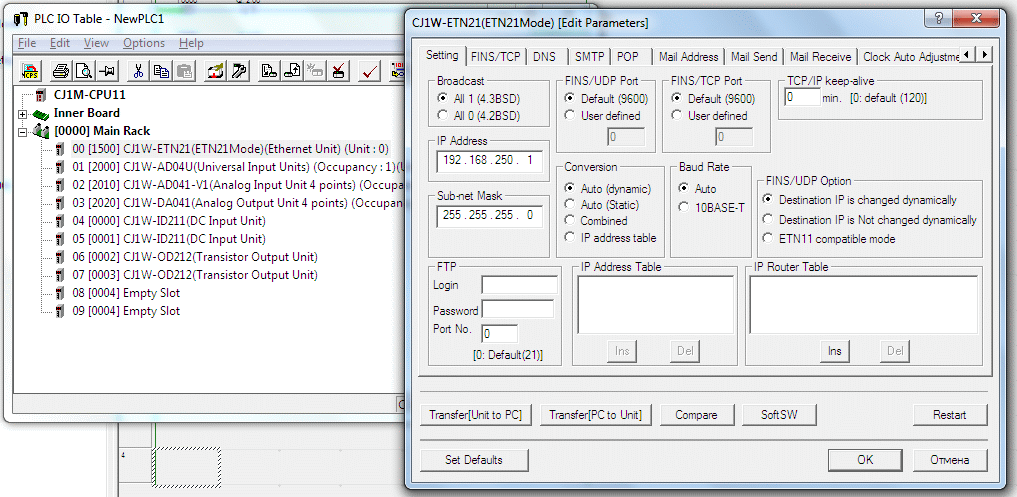
Task: Switch to the FINS/TCP tab
Action: (496, 56)
